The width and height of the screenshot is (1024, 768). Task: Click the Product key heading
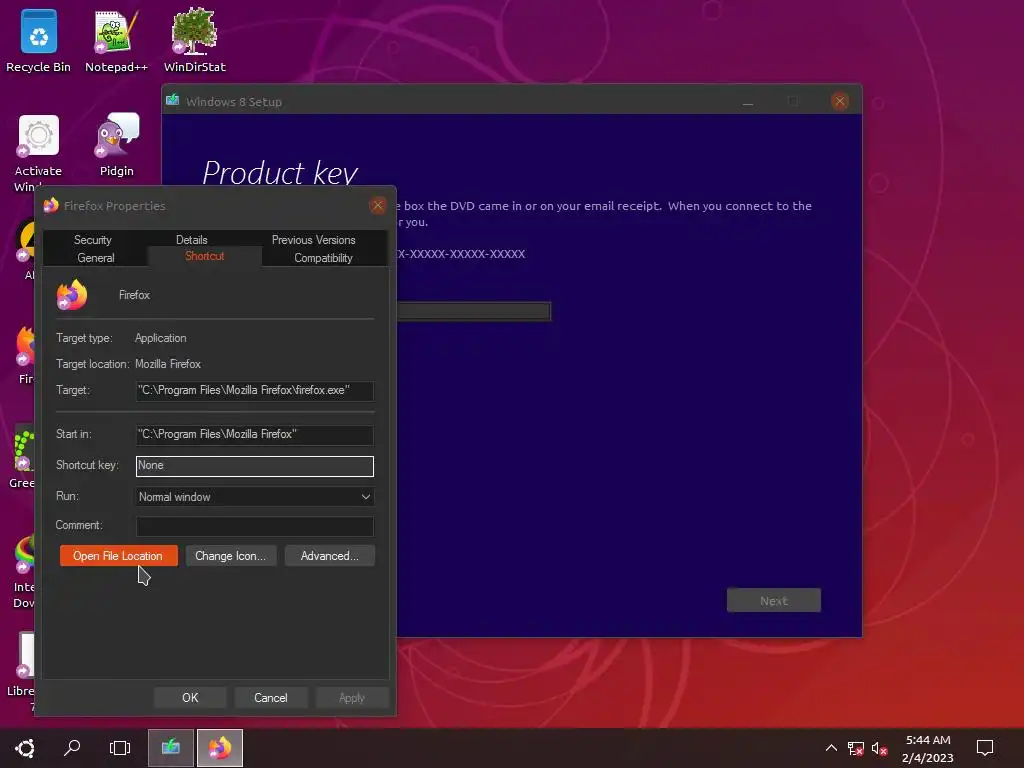point(280,173)
